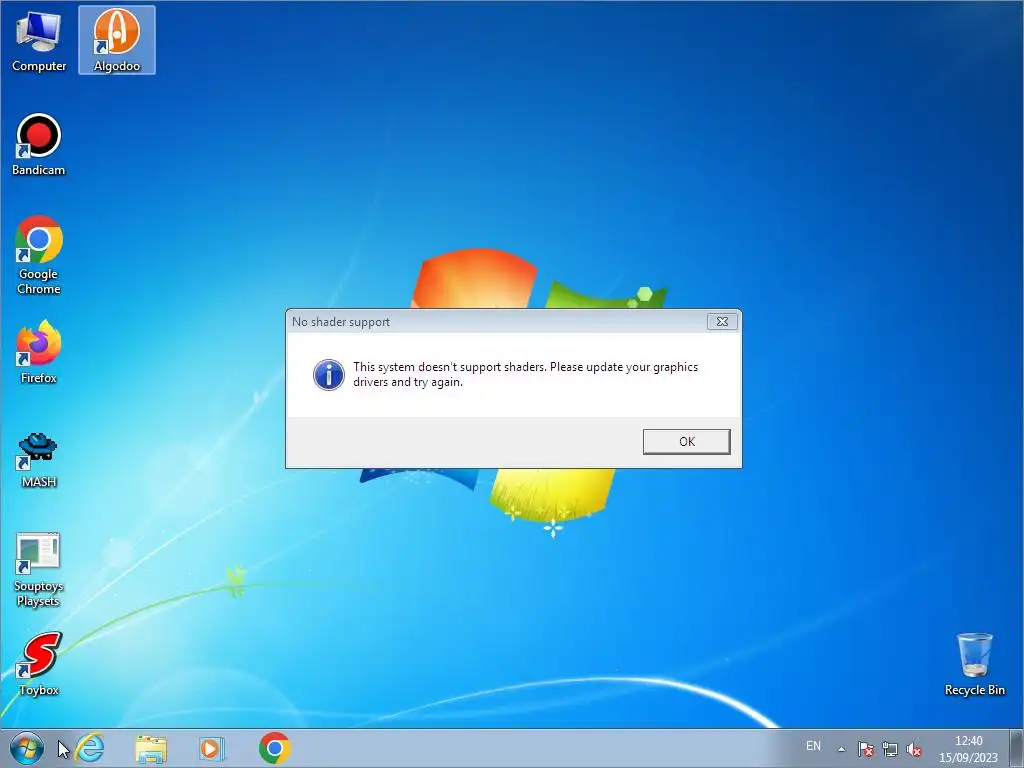Select the Firefox desktop shortcut
The image size is (1024, 768).
point(39,352)
